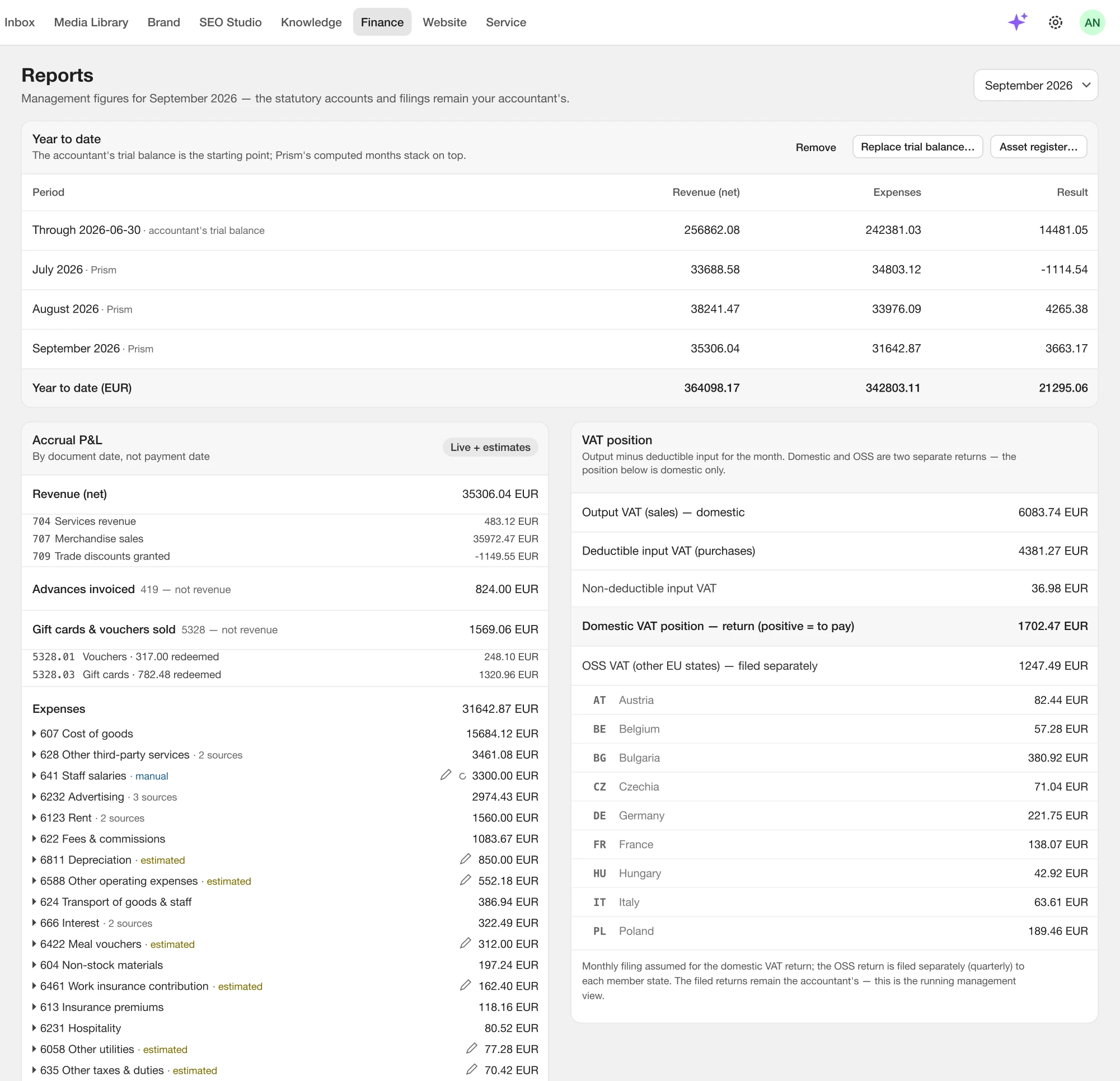
Task: Click Replace trial balance button
Action: click(917, 147)
